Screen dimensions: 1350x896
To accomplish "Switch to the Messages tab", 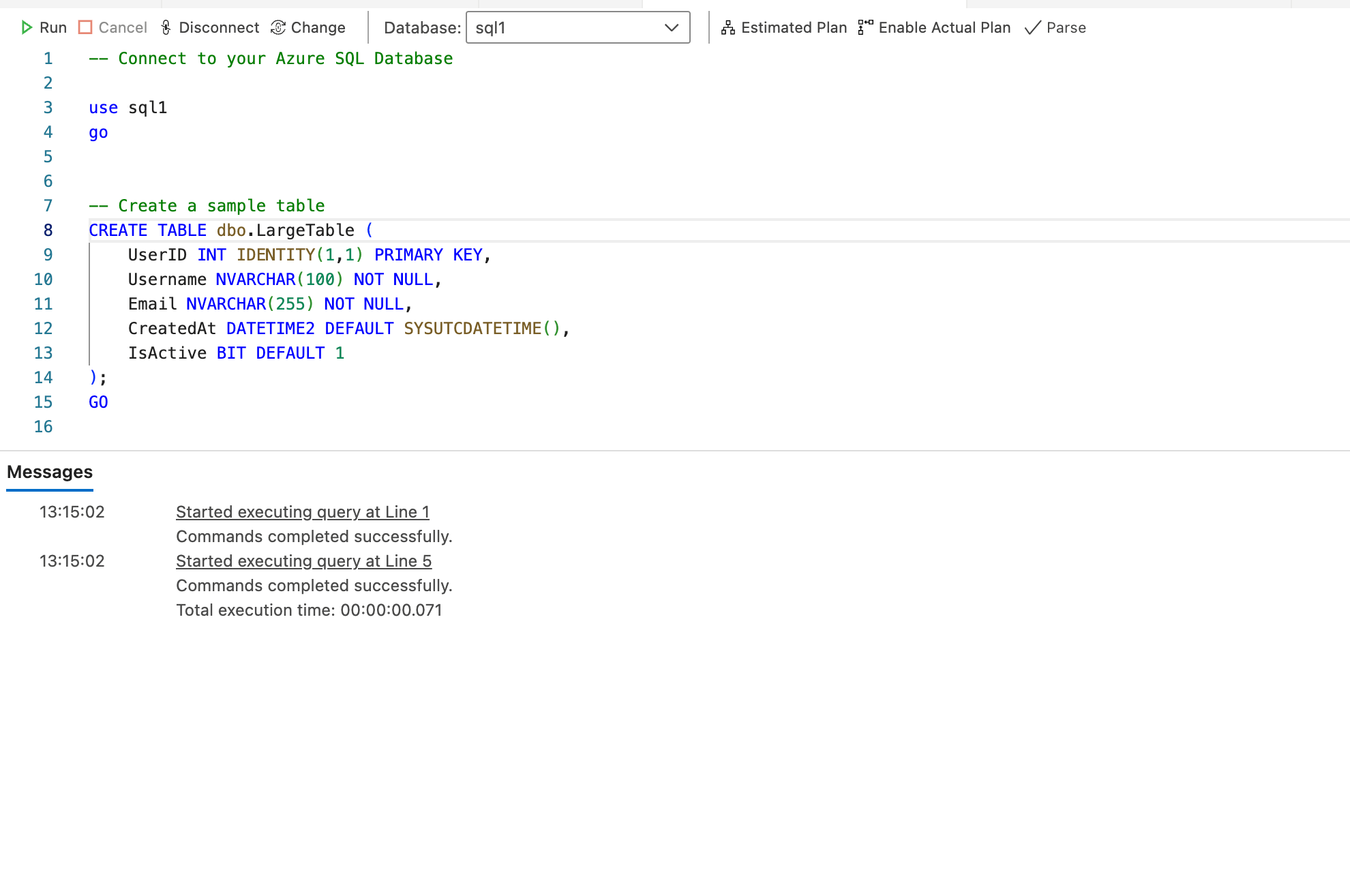I will [50, 472].
